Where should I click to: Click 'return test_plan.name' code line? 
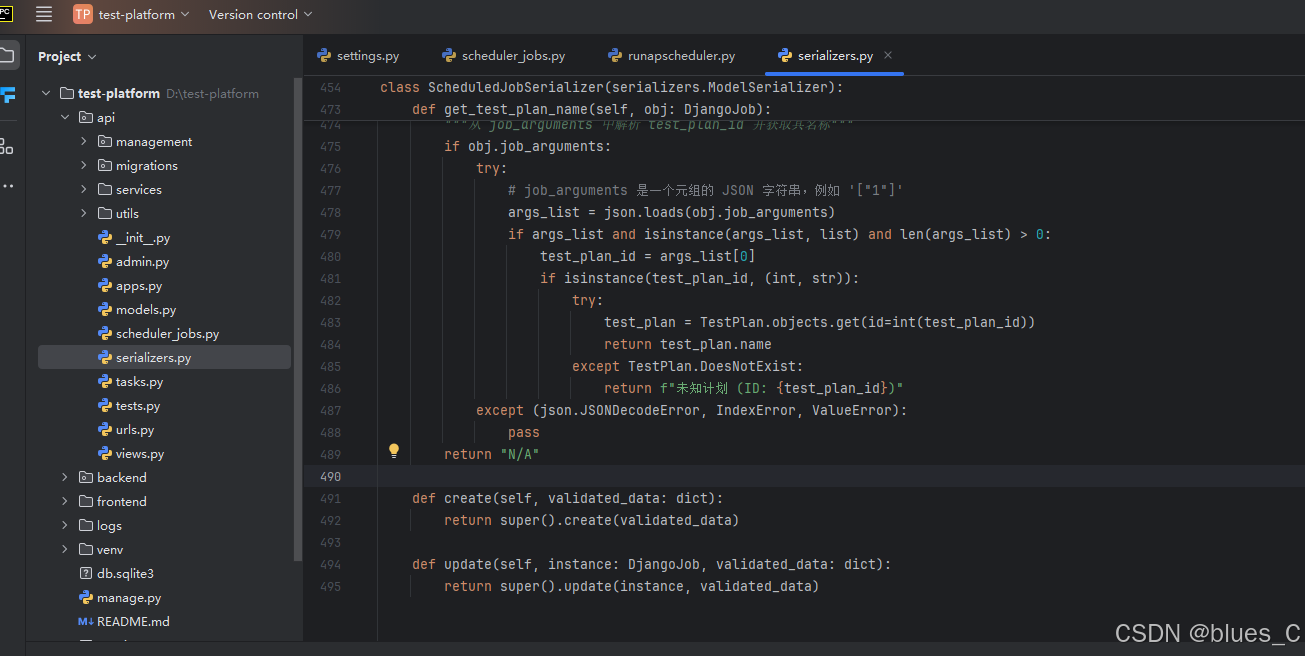687,344
